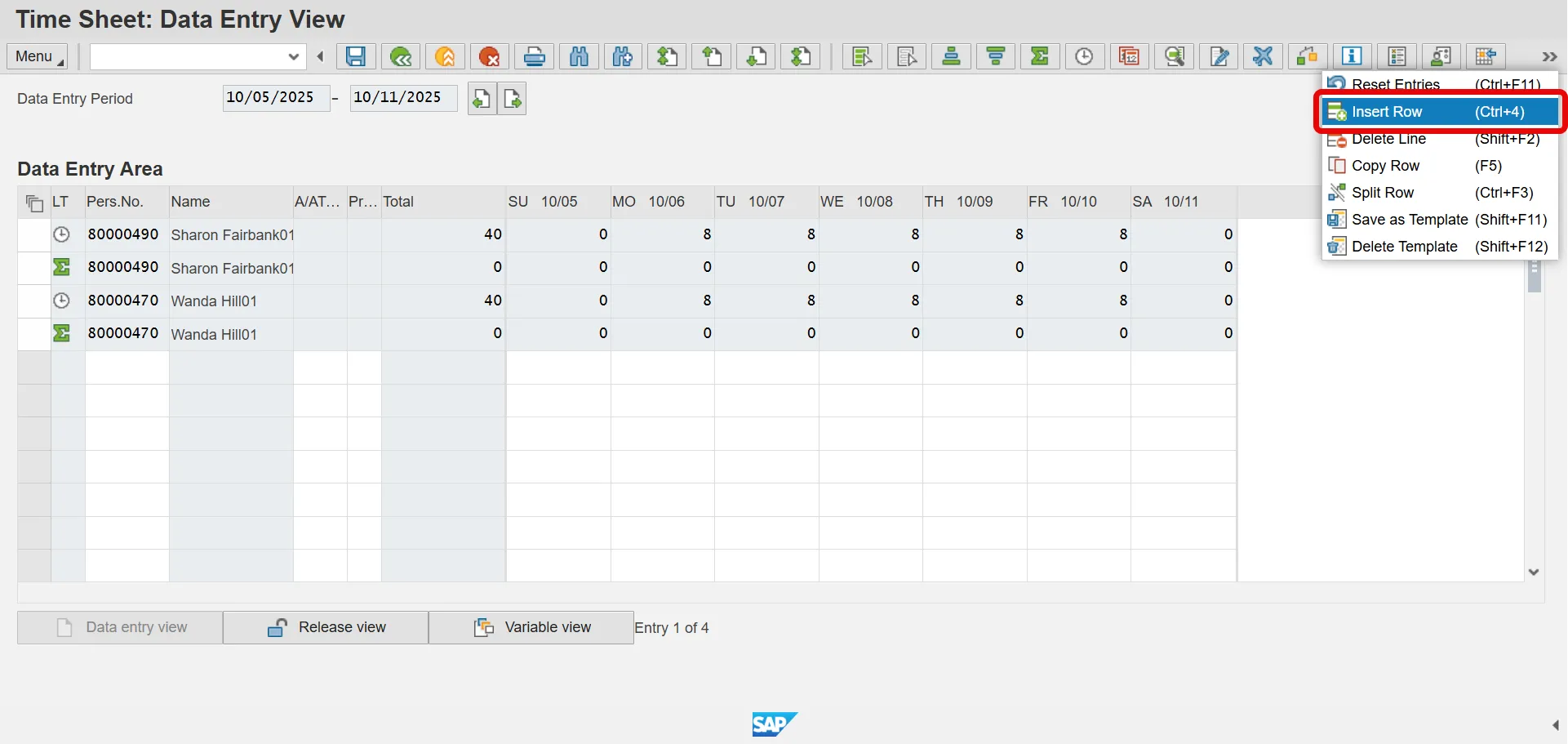This screenshot has height=744, width=1568.
Task: Go to the next page icon
Action: coord(757,56)
